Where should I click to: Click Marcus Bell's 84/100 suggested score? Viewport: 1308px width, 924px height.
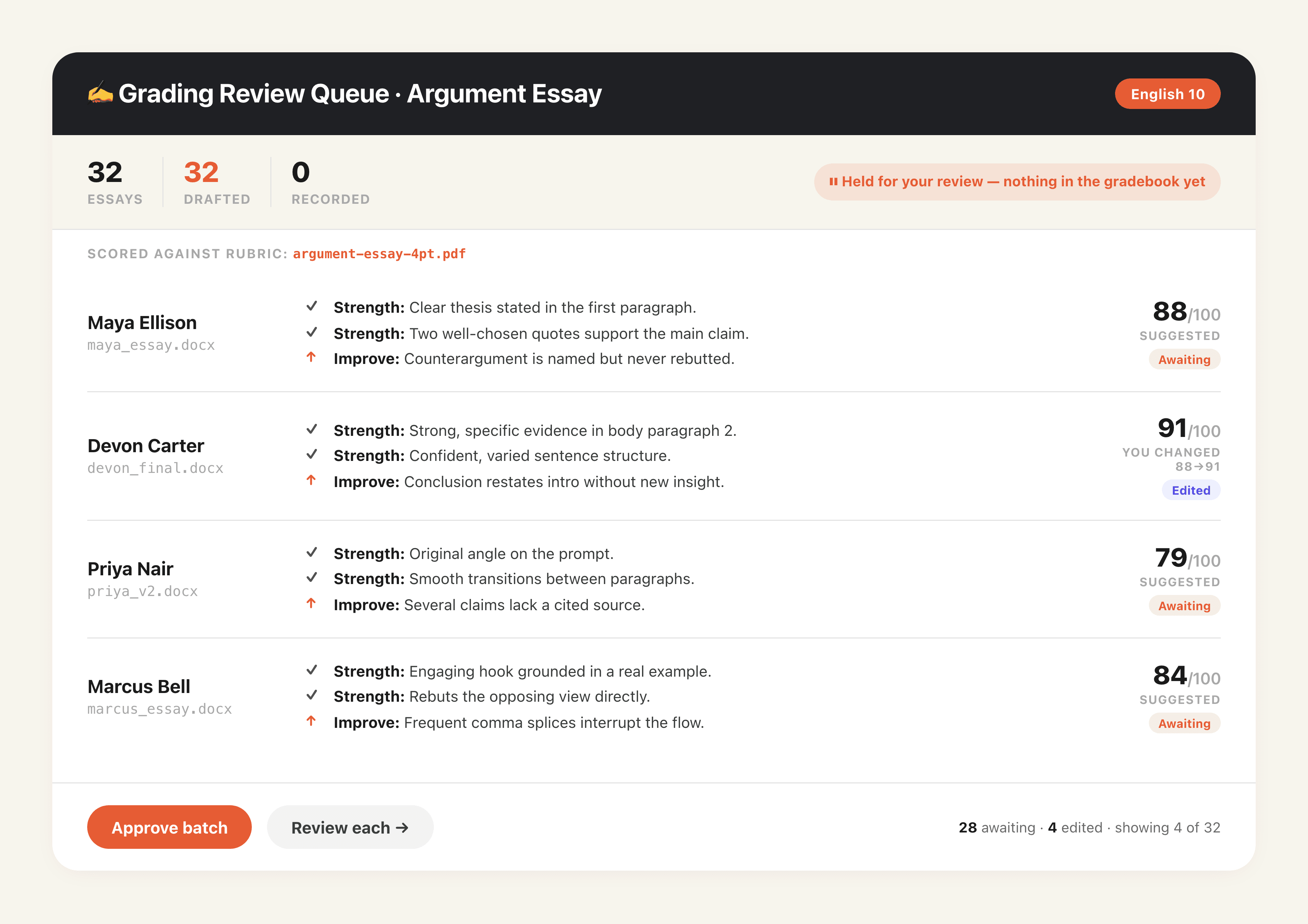coord(1186,676)
